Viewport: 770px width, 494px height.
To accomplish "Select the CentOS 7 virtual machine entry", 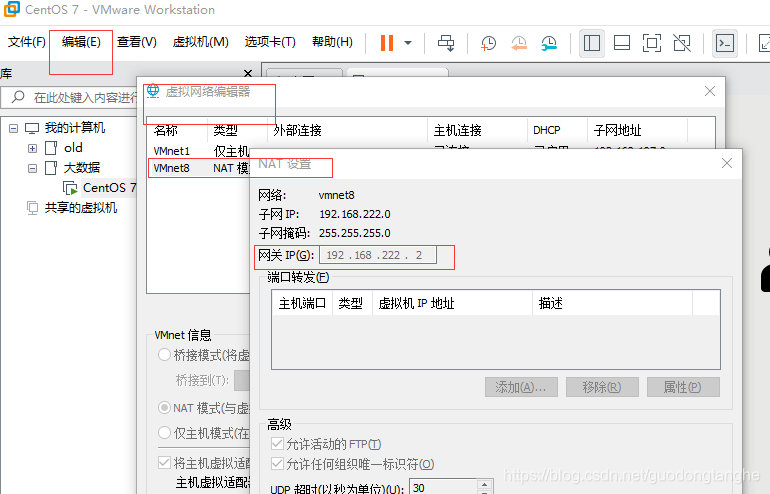I will [x=110, y=188].
